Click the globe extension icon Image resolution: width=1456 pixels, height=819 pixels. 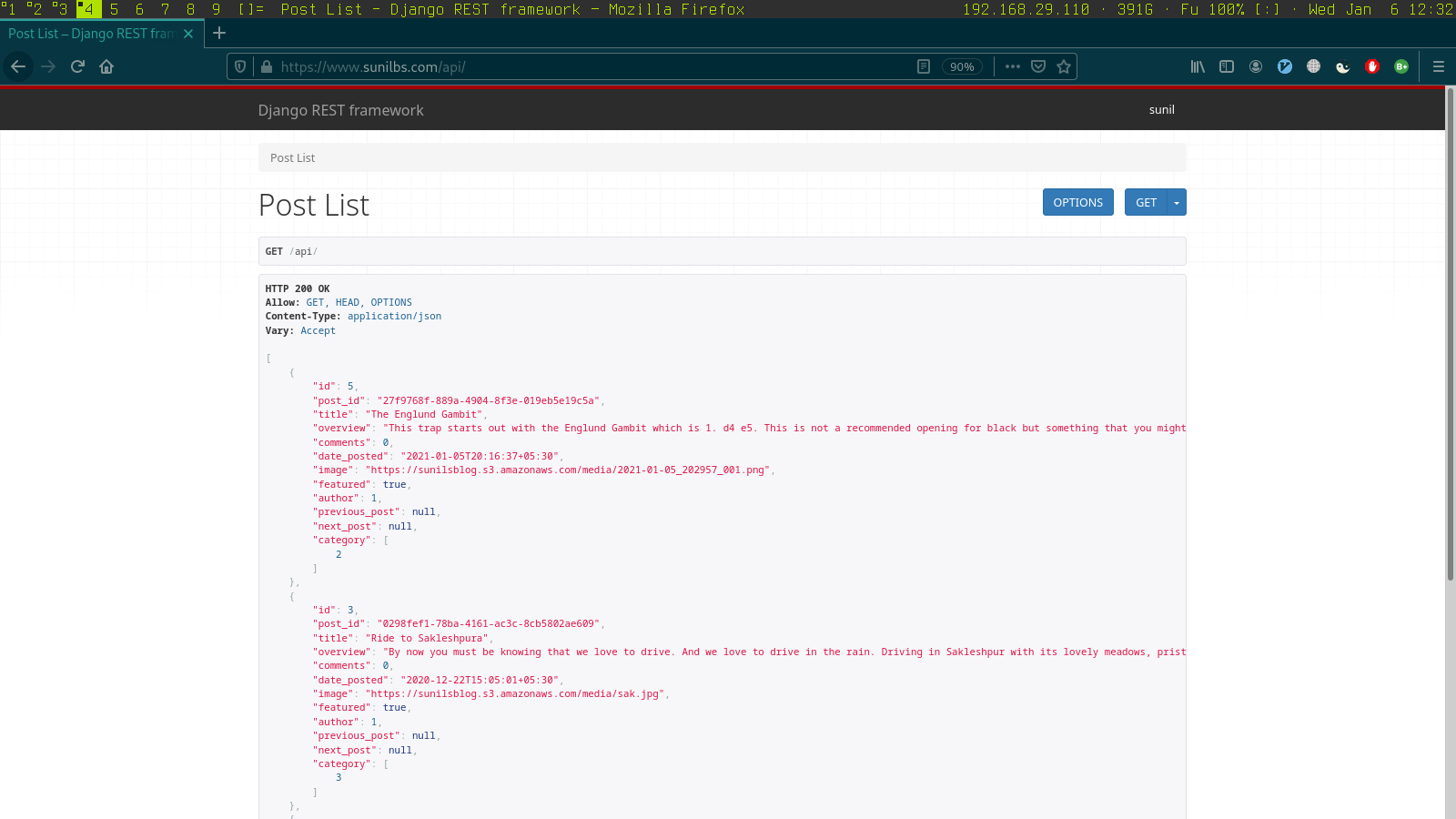(x=1313, y=66)
